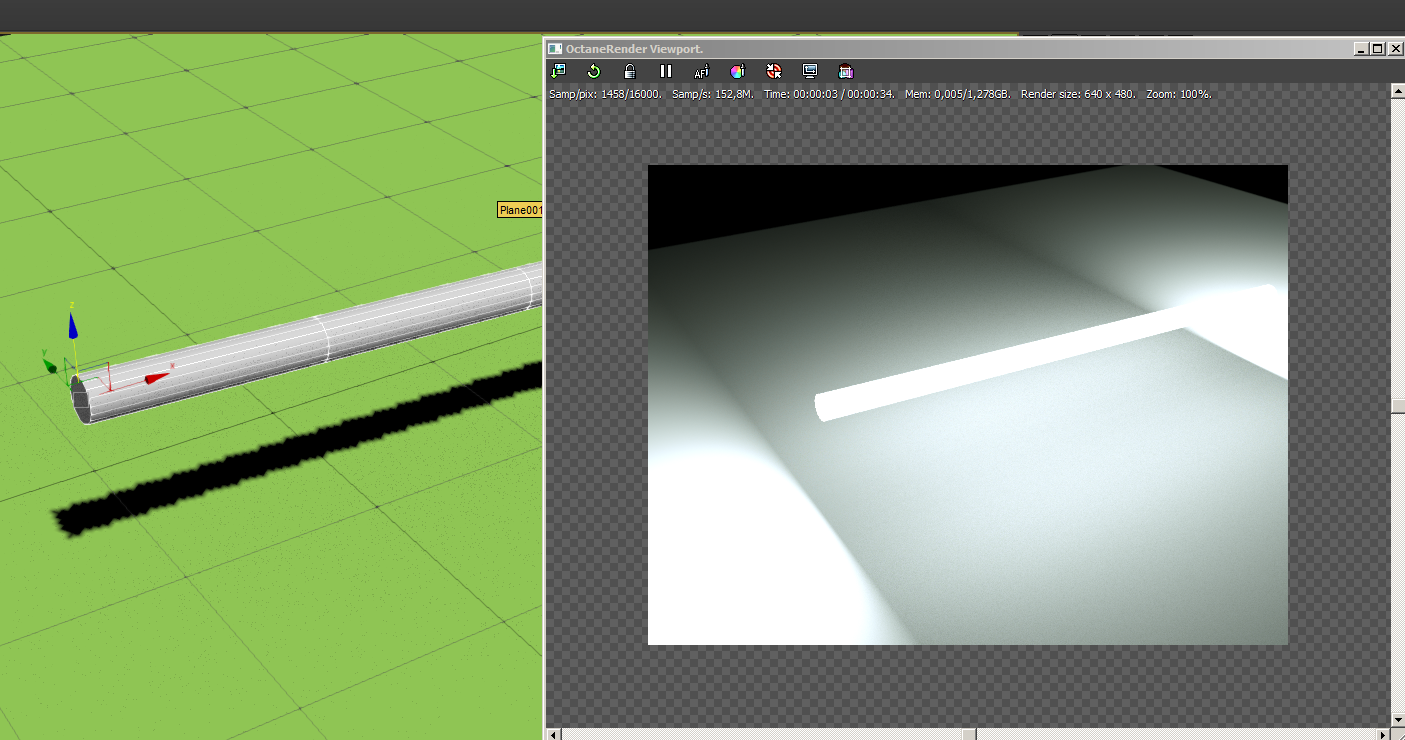Maximize the OctaneRender Viewport window

click(x=1377, y=49)
